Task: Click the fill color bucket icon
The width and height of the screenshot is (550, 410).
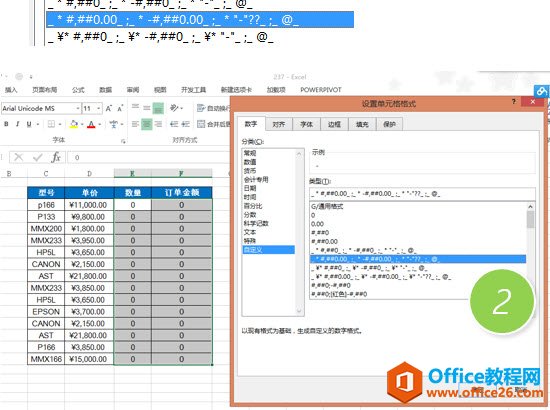Action: click(74, 124)
